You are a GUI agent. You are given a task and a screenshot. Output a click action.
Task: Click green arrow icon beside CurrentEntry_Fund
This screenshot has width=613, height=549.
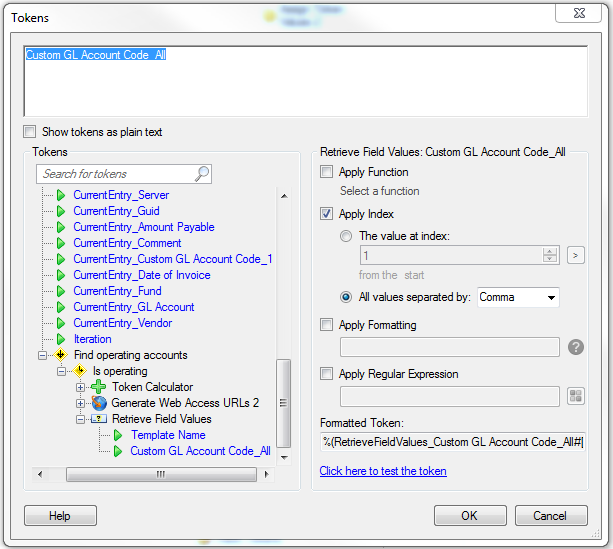[x=61, y=291]
